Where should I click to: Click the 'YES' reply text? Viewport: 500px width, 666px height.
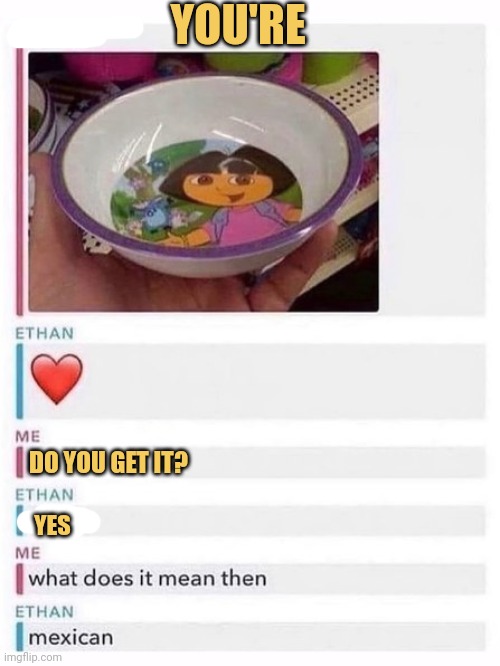pos(52,525)
